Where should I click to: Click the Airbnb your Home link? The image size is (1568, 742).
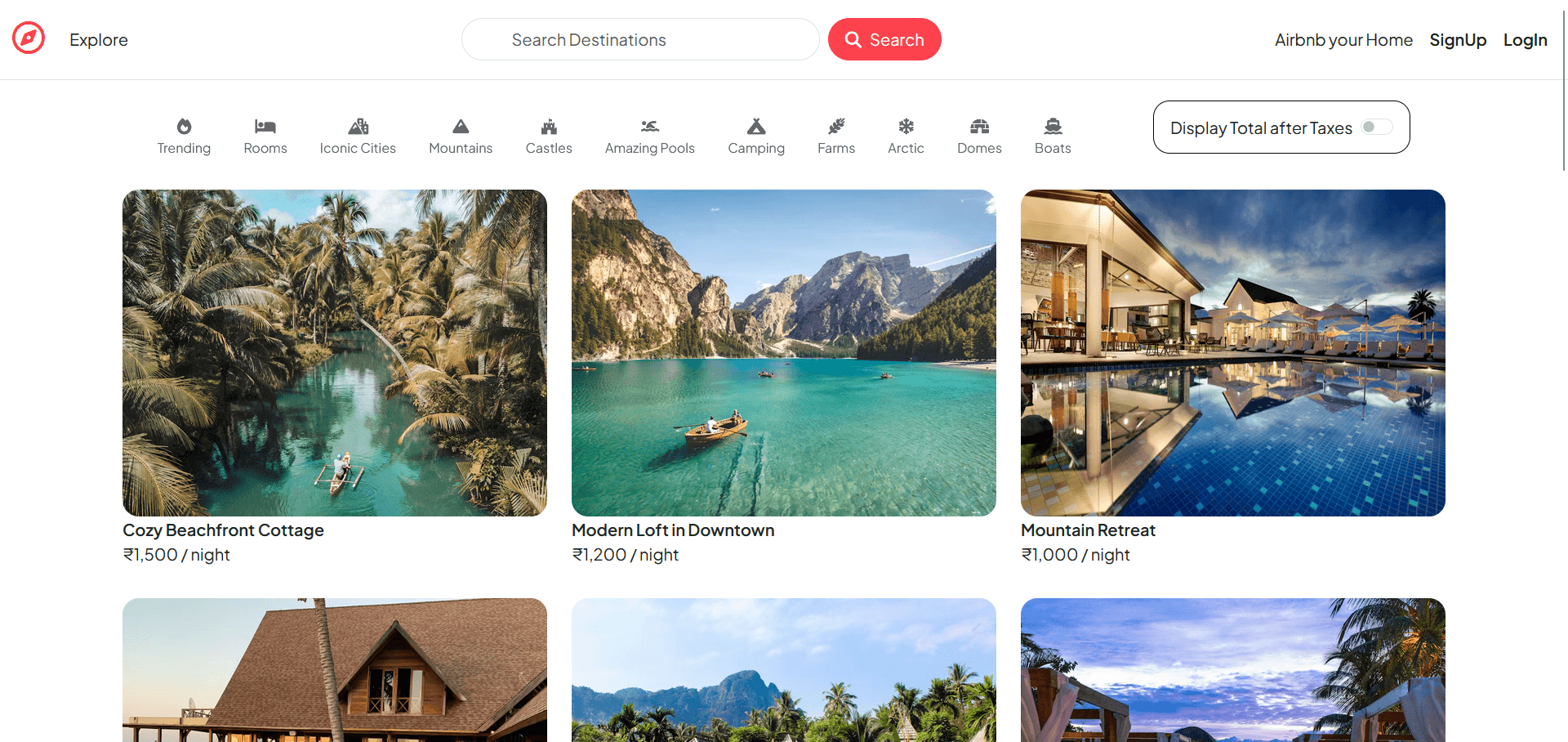tap(1343, 39)
